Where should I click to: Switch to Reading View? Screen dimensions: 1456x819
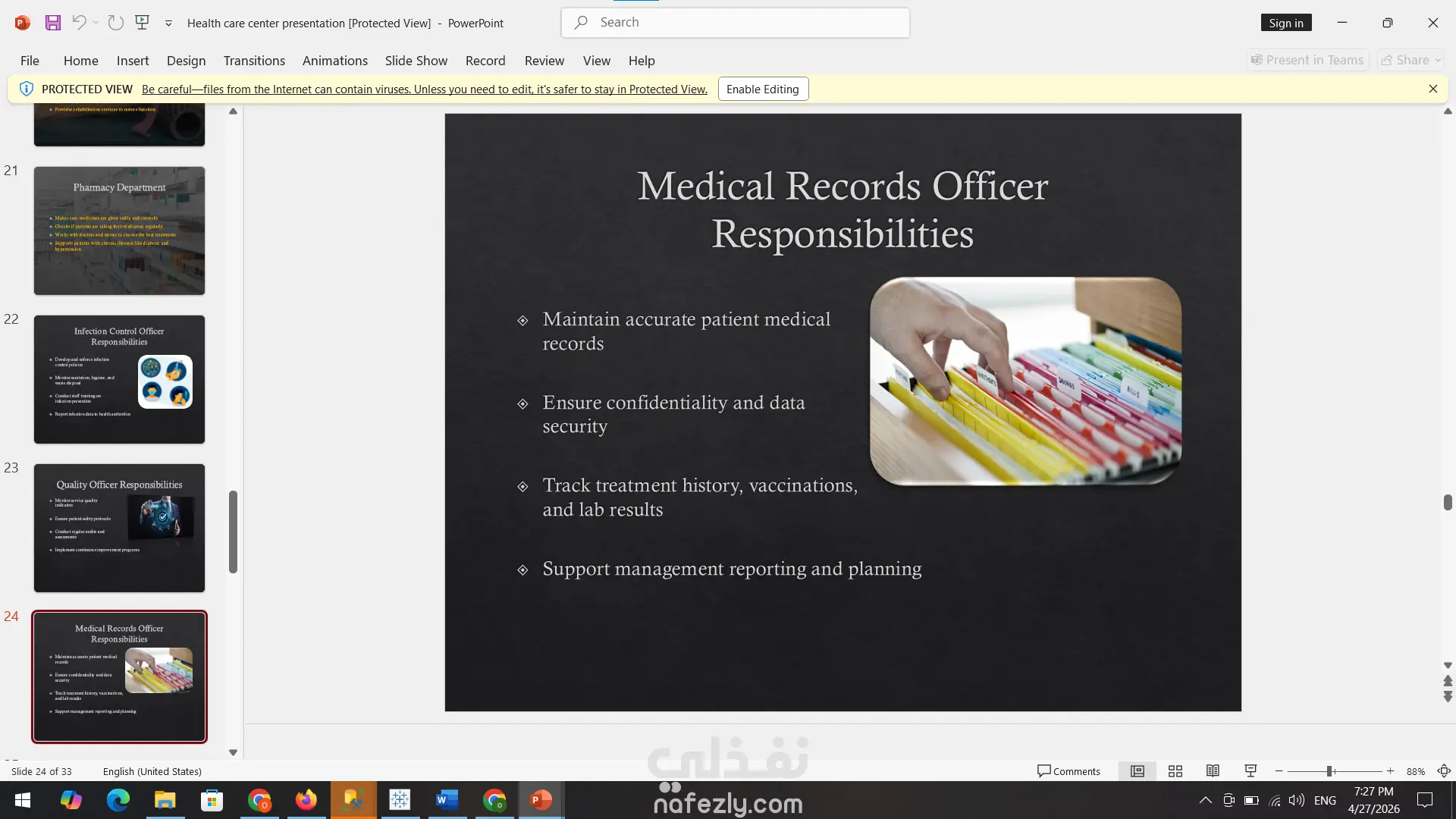pyautogui.click(x=1213, y=771)
